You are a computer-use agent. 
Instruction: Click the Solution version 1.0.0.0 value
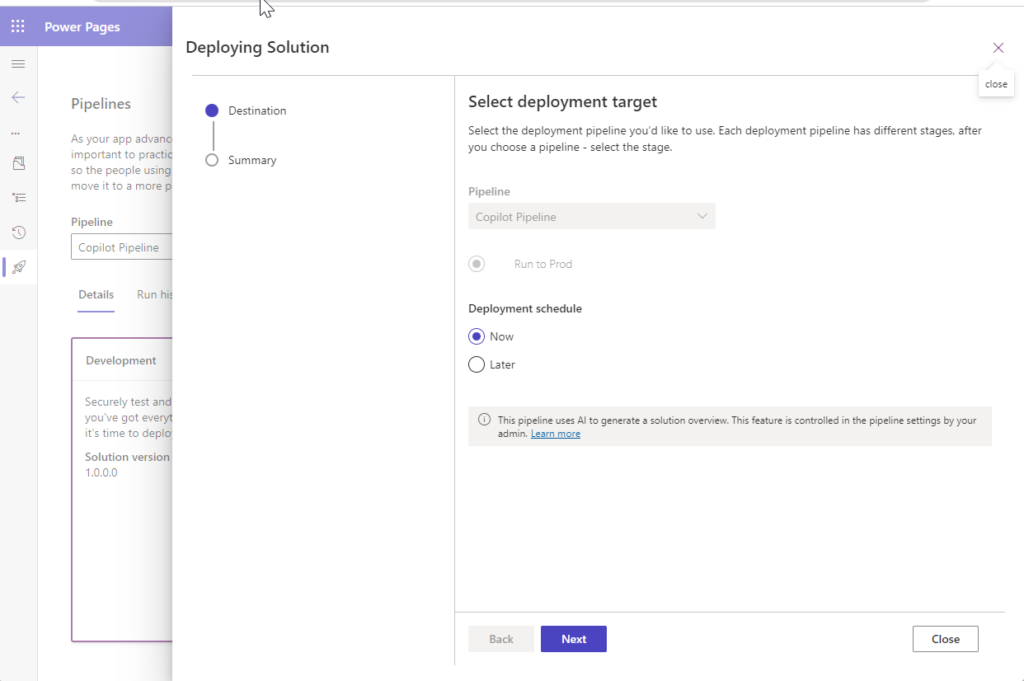pos(101,473)
